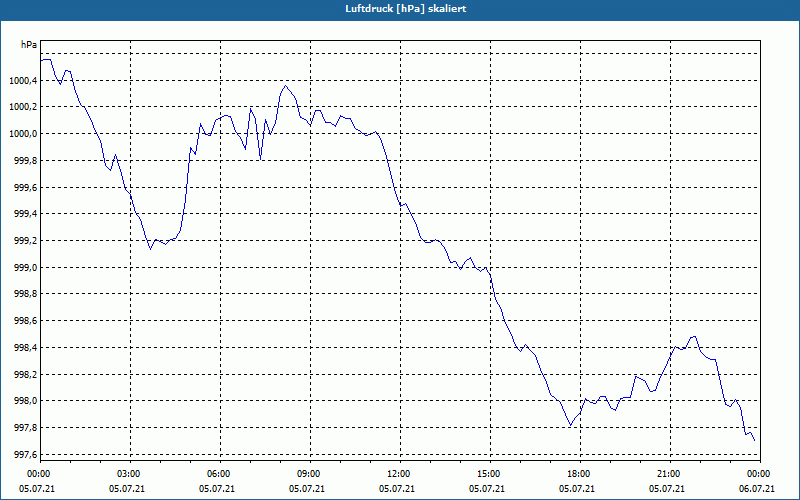Click the 1000,0 pressure axis label

click(23, 134)
